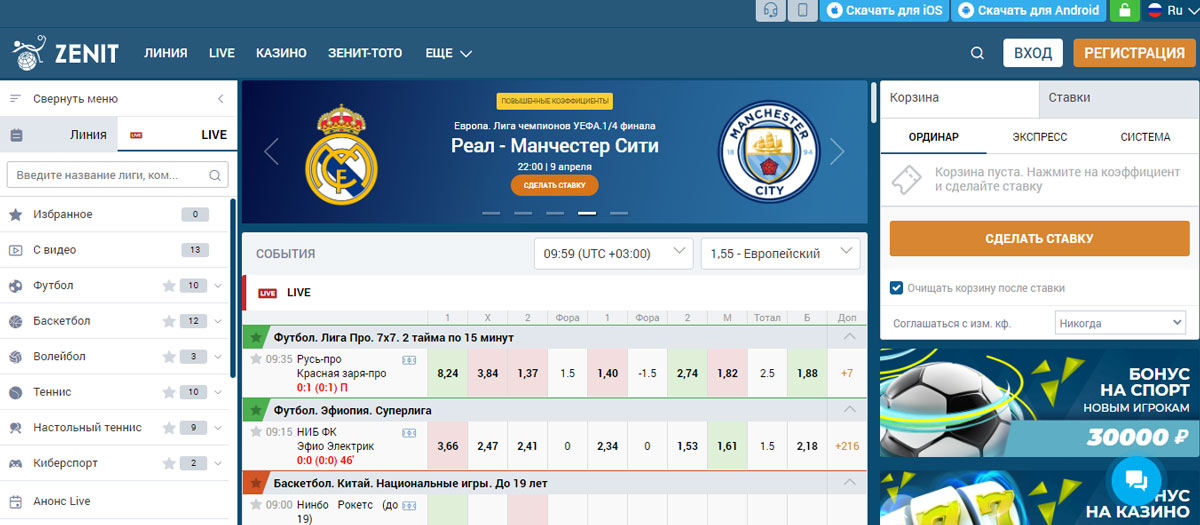
Task: Star the Футбол sport in sidebar
Action: 169,286
